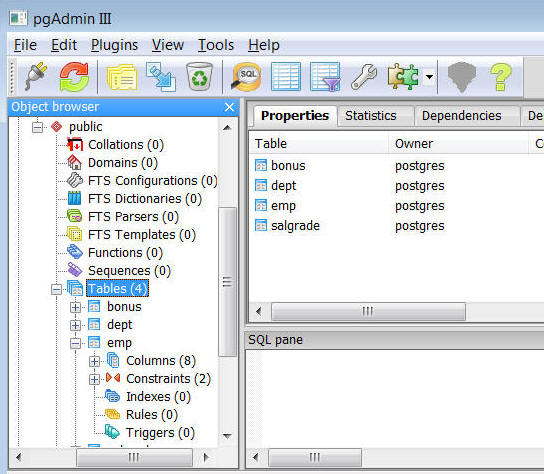View data grid toolbar icon
The height and width of the screenshot is (474, 544).
point(286,76)
